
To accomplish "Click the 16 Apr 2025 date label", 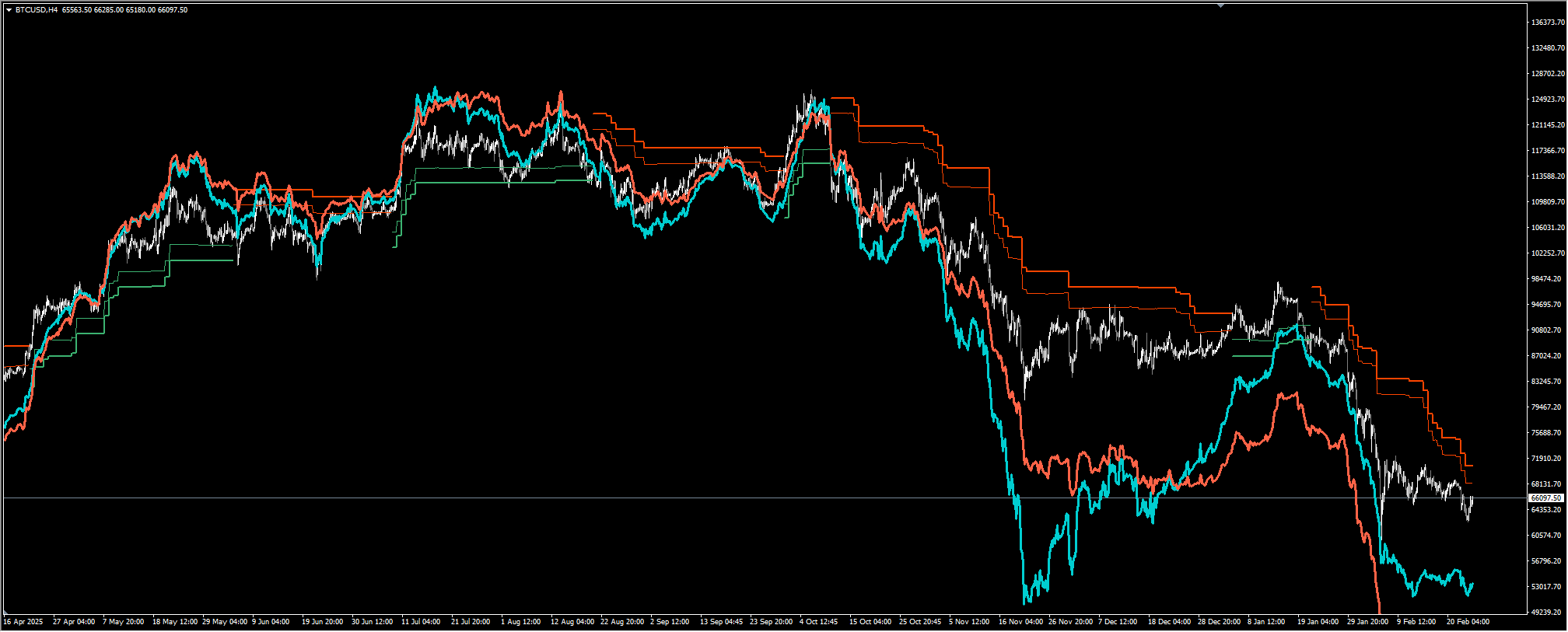I will coord(23,622).
